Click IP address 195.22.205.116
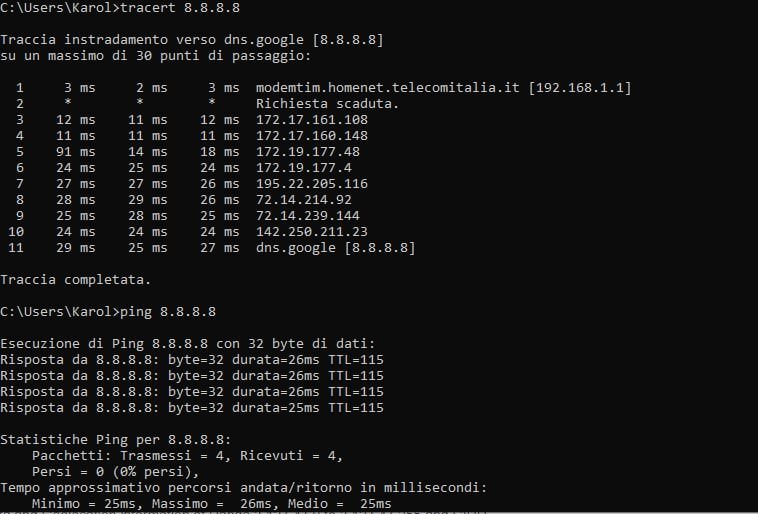Screen dimensions: 758x514 coord(312,183)
